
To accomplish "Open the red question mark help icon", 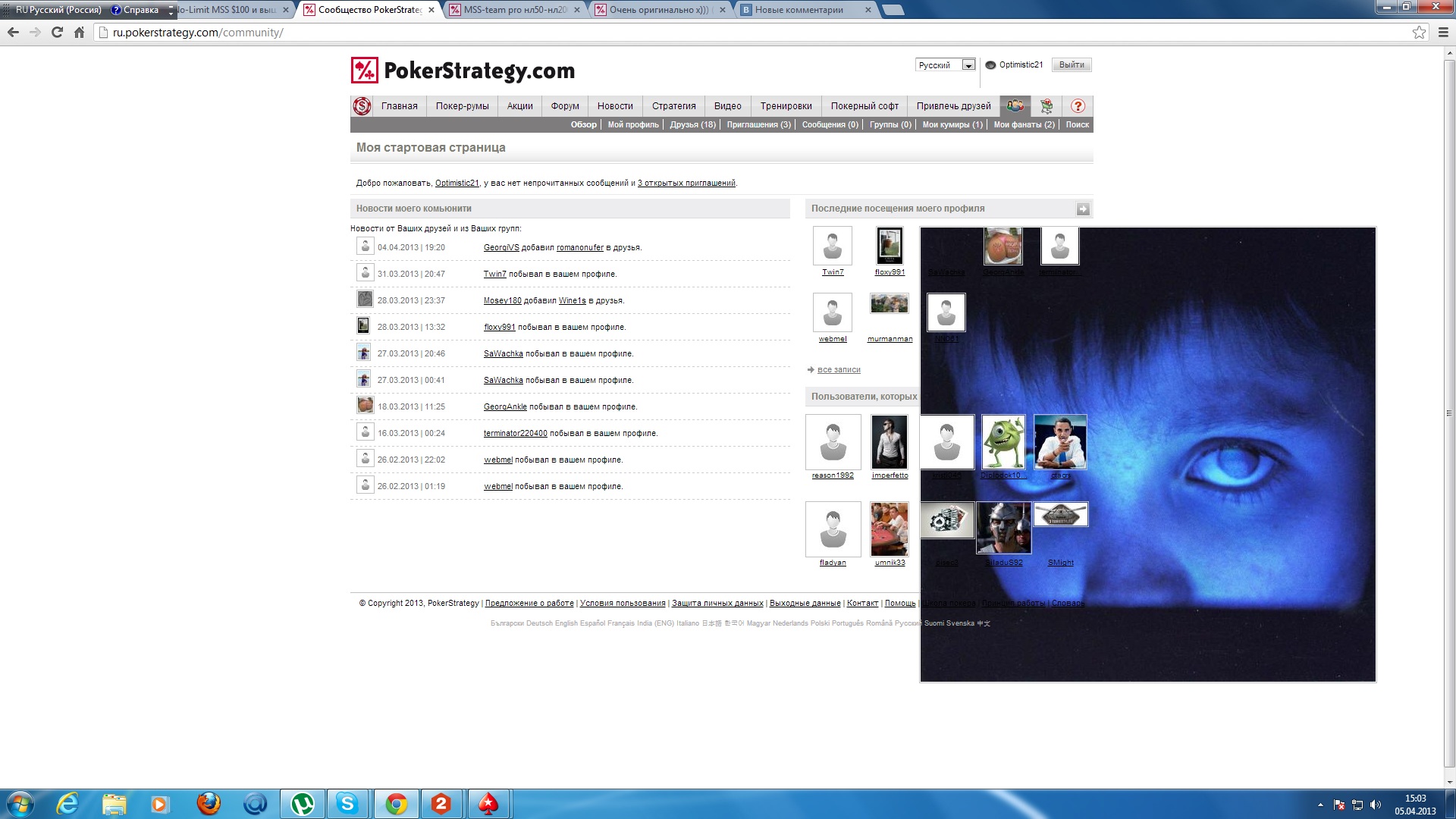I will coord(1078,106).
